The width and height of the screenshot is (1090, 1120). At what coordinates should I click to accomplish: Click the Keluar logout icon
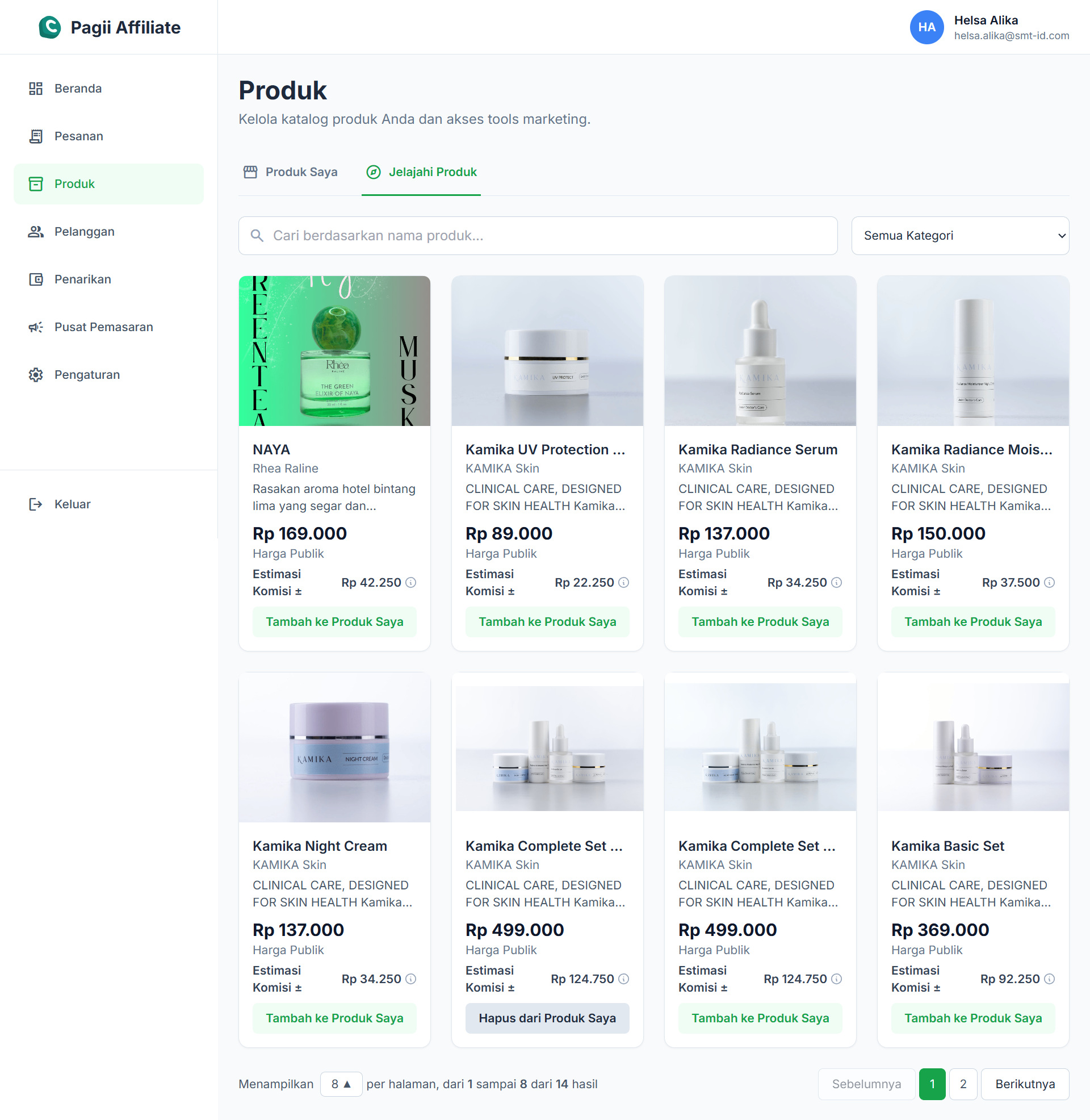tap(36, 504)
